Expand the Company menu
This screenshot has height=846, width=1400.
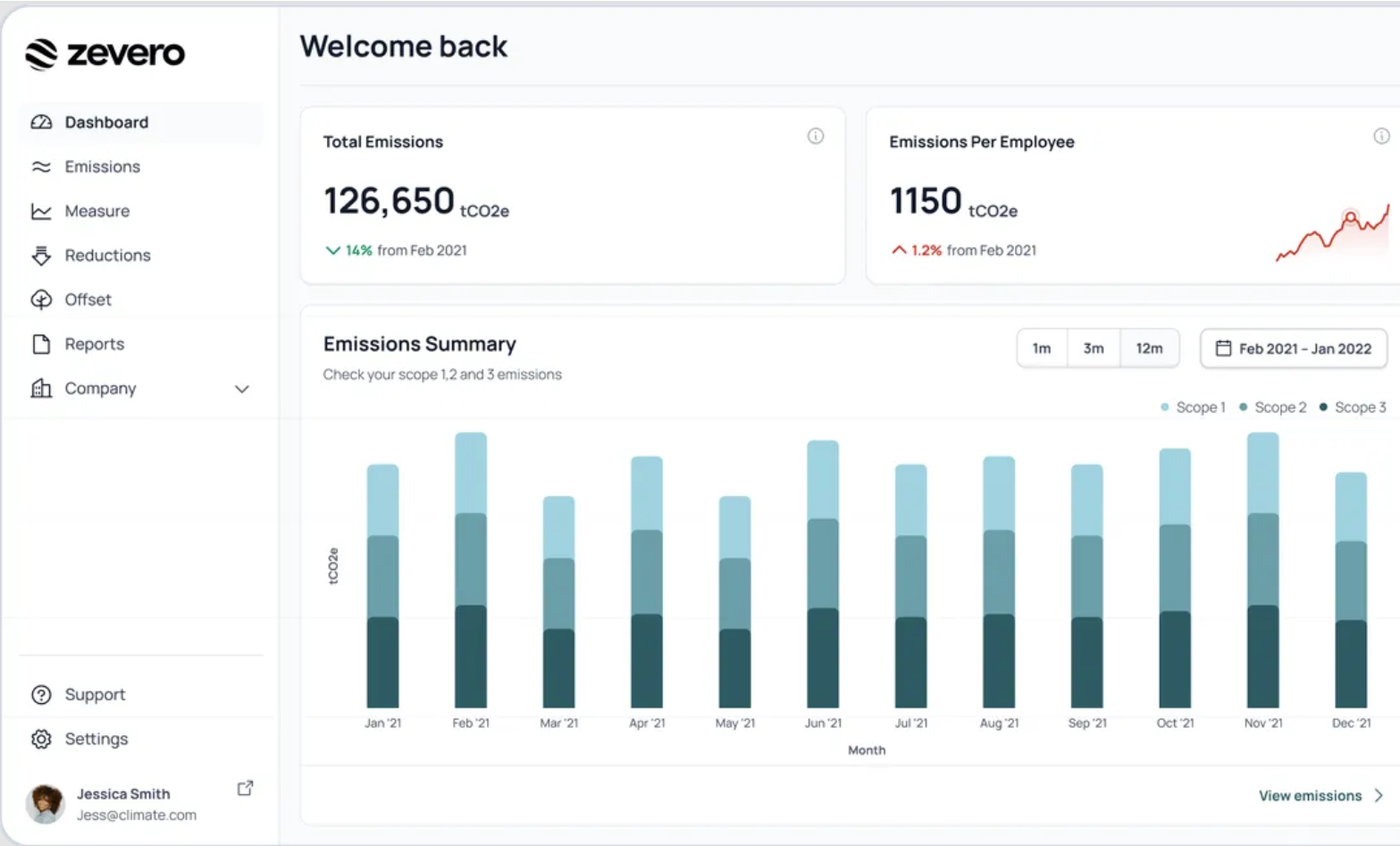coord(240,389)
